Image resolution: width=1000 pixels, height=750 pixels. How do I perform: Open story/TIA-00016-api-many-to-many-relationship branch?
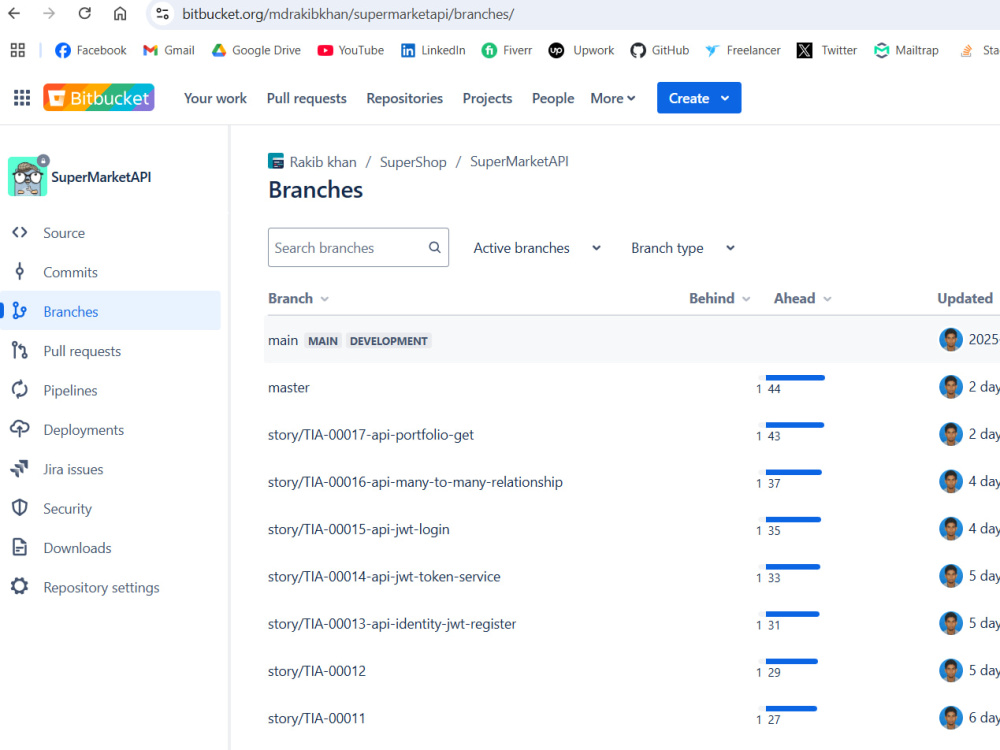[415, 482]
